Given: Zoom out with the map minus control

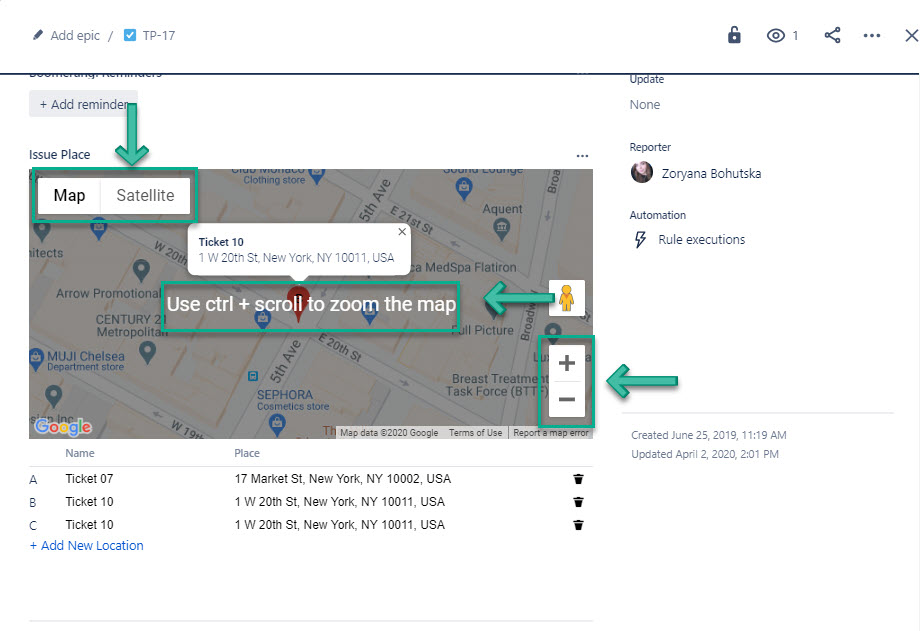Looking at the screenshot, I should pyautogui.click(x=566, y=399).
